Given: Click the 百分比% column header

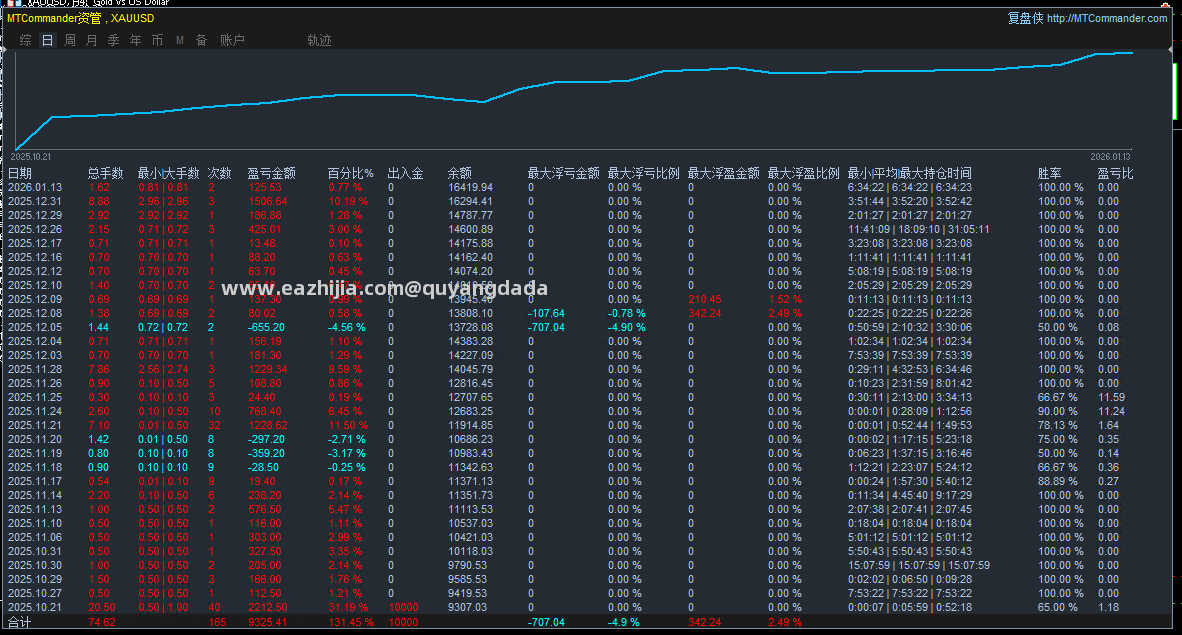Looking at the screenshot, I should click(351, 173).
